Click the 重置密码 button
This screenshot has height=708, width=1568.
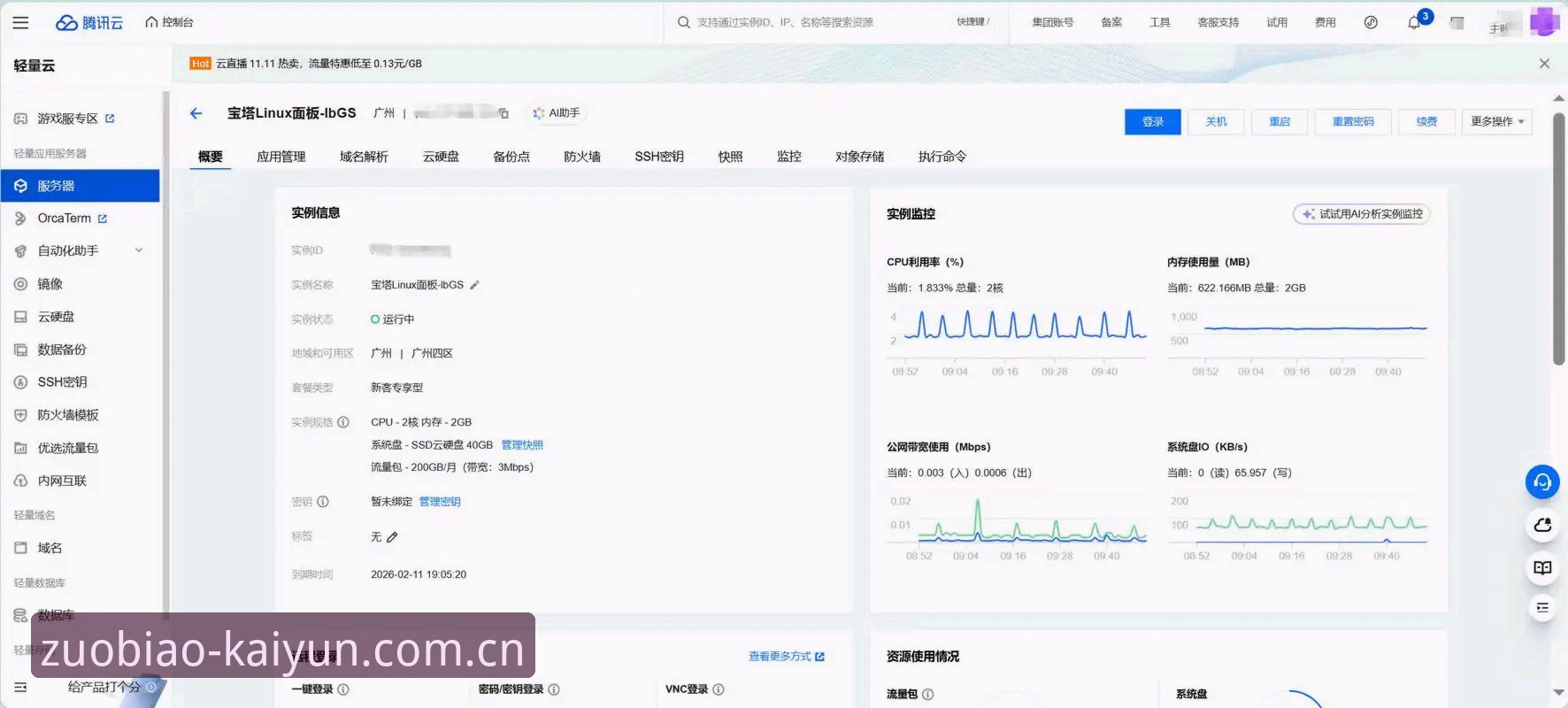point(1353,122)
